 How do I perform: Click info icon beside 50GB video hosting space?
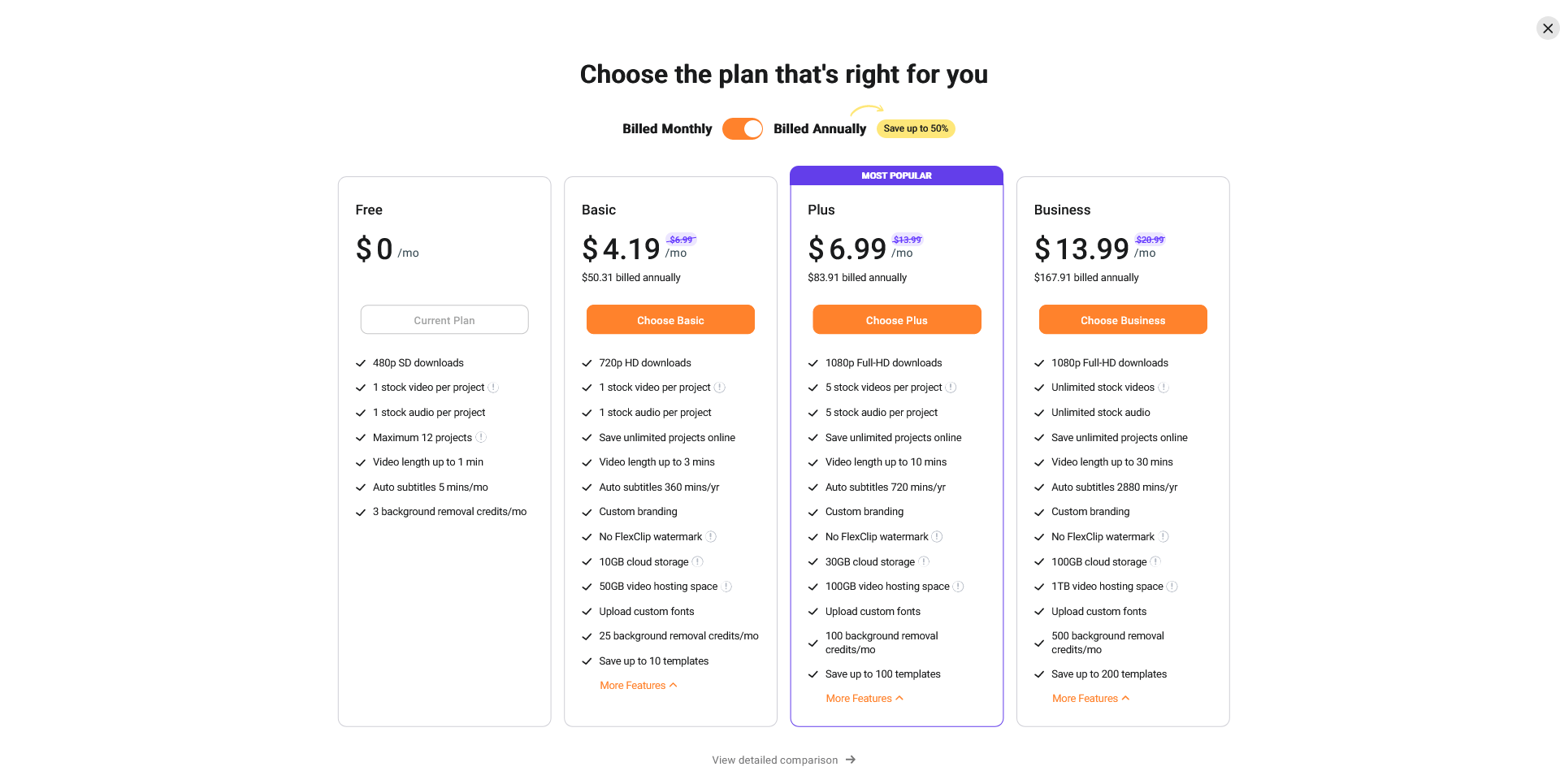point(727,587)
